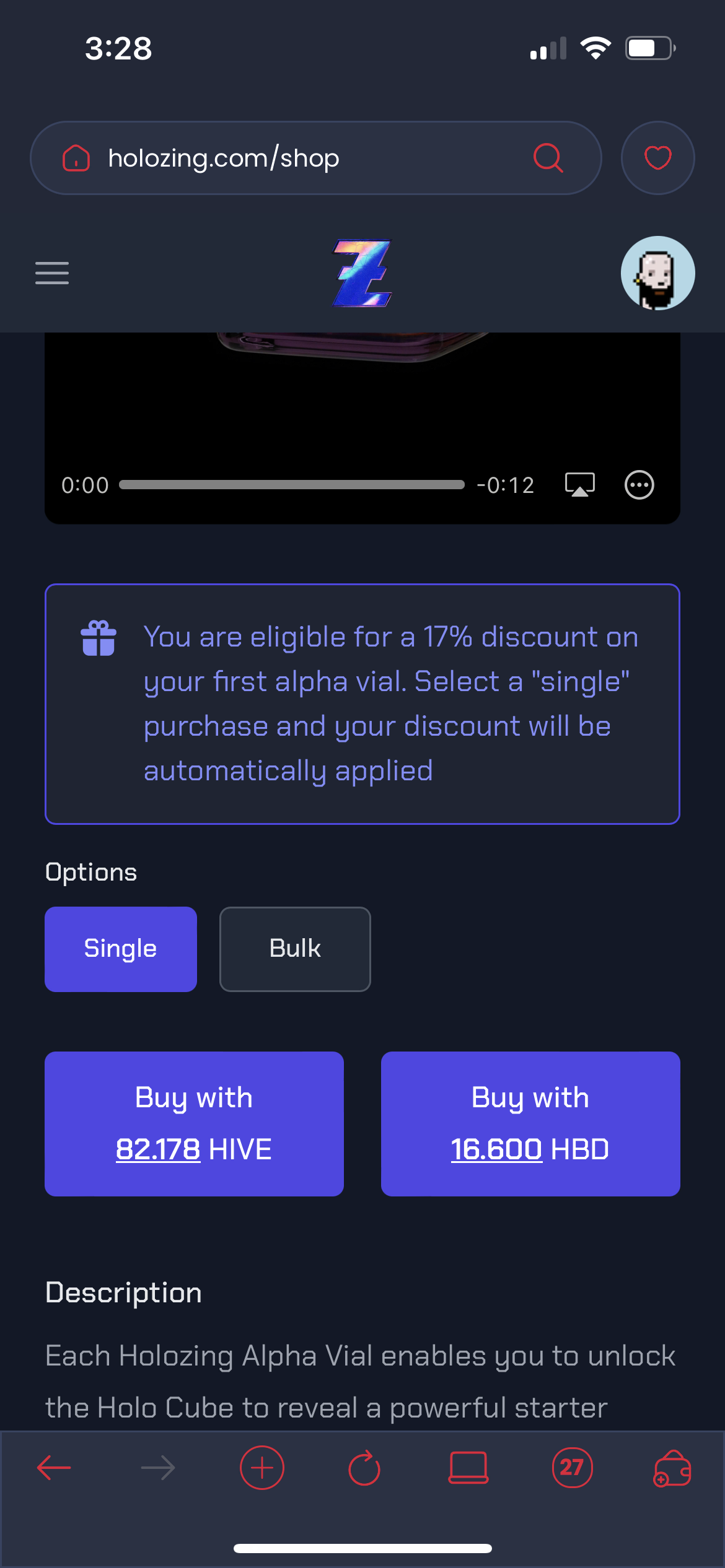Tap the AirPlay icon on video

pos(579,485)
